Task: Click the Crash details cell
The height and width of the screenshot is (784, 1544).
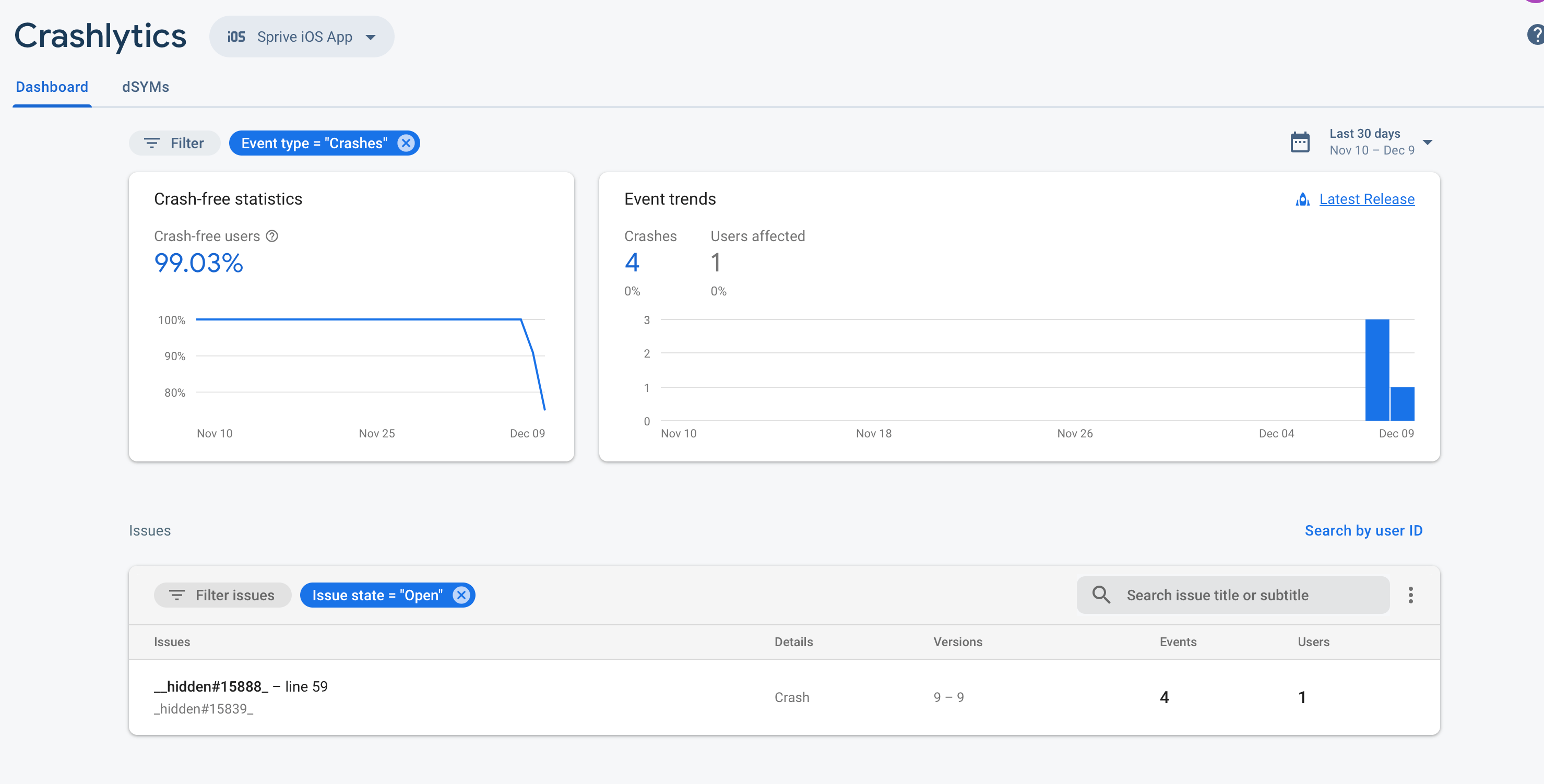Action: pos(792,697)
